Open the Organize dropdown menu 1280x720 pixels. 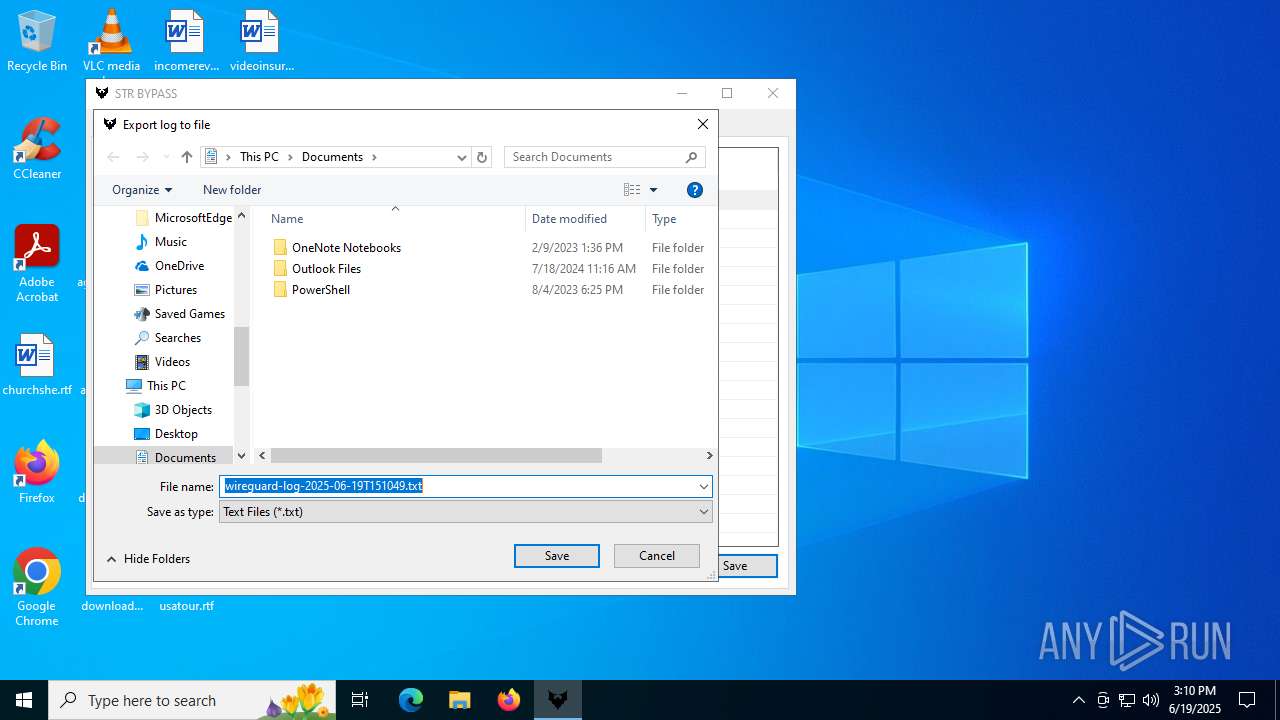coord(142,190)
